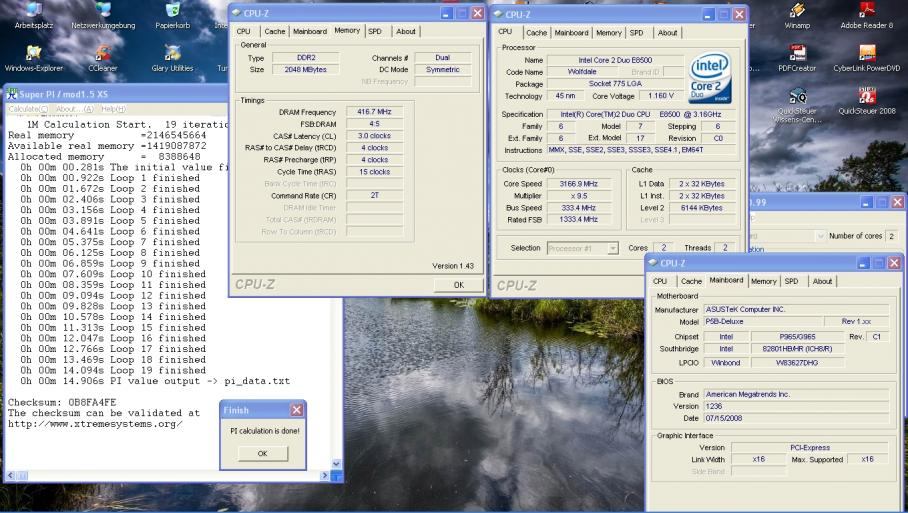Launch Winamp desktop icon
The width and height of the screenshot is (908, 513).
click(x=797, y=16)
